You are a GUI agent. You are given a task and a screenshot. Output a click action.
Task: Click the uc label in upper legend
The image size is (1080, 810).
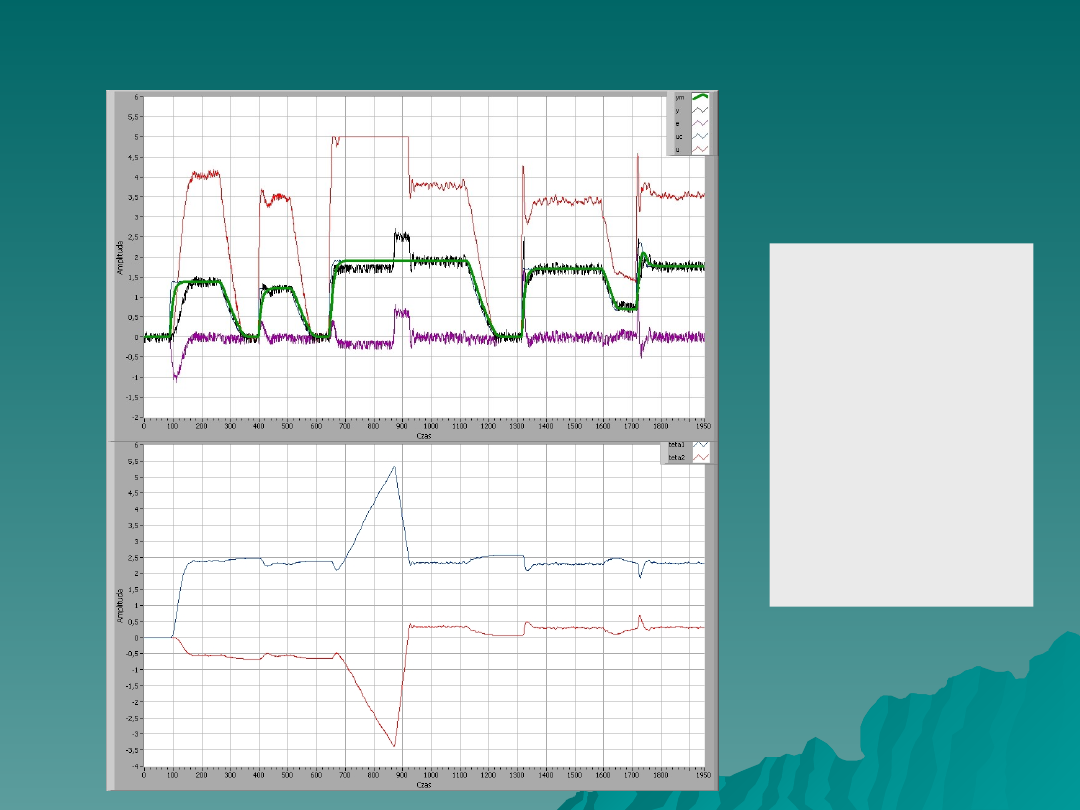680,136
